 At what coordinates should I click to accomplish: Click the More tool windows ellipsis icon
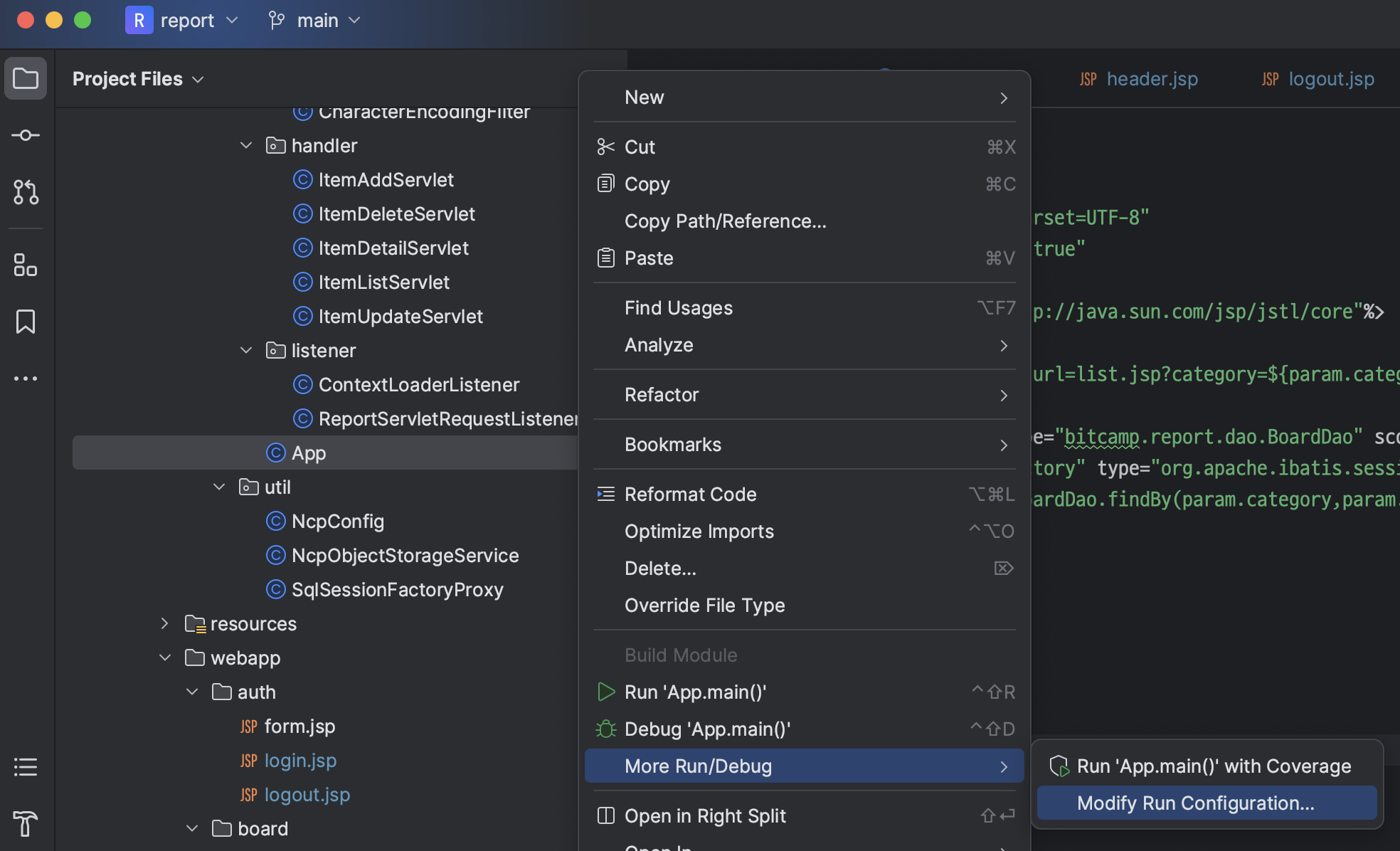coord(26,379)
